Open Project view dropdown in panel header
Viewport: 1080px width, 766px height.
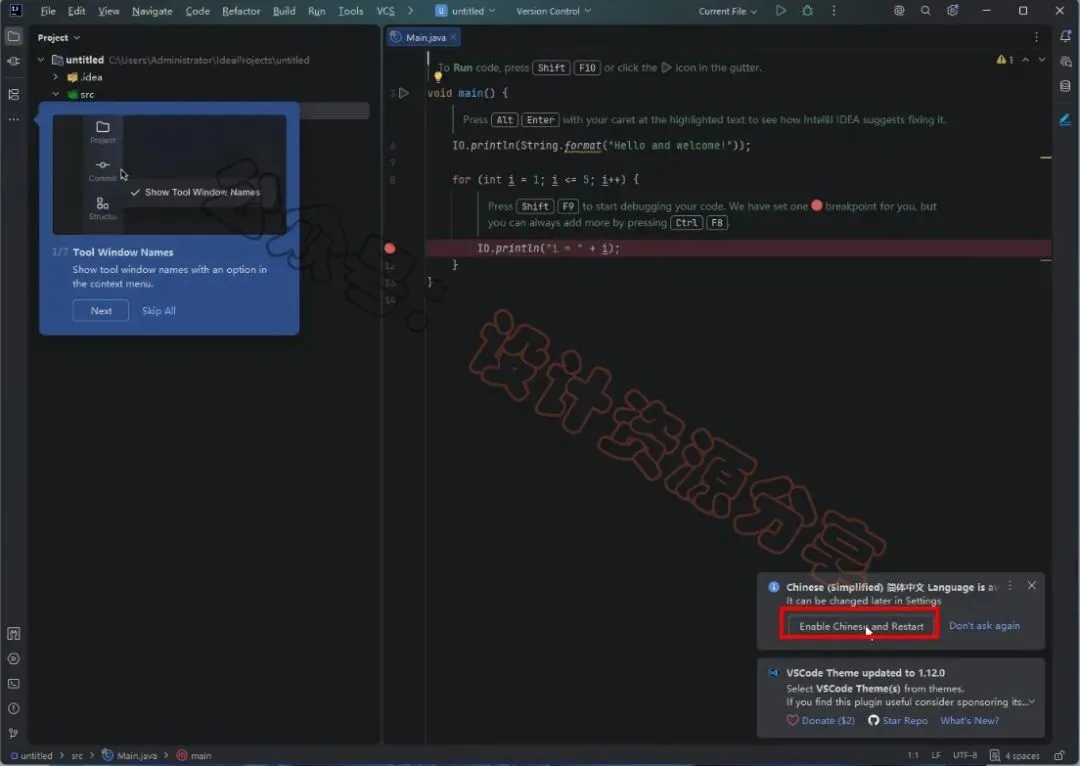click(x=59, y=37)
